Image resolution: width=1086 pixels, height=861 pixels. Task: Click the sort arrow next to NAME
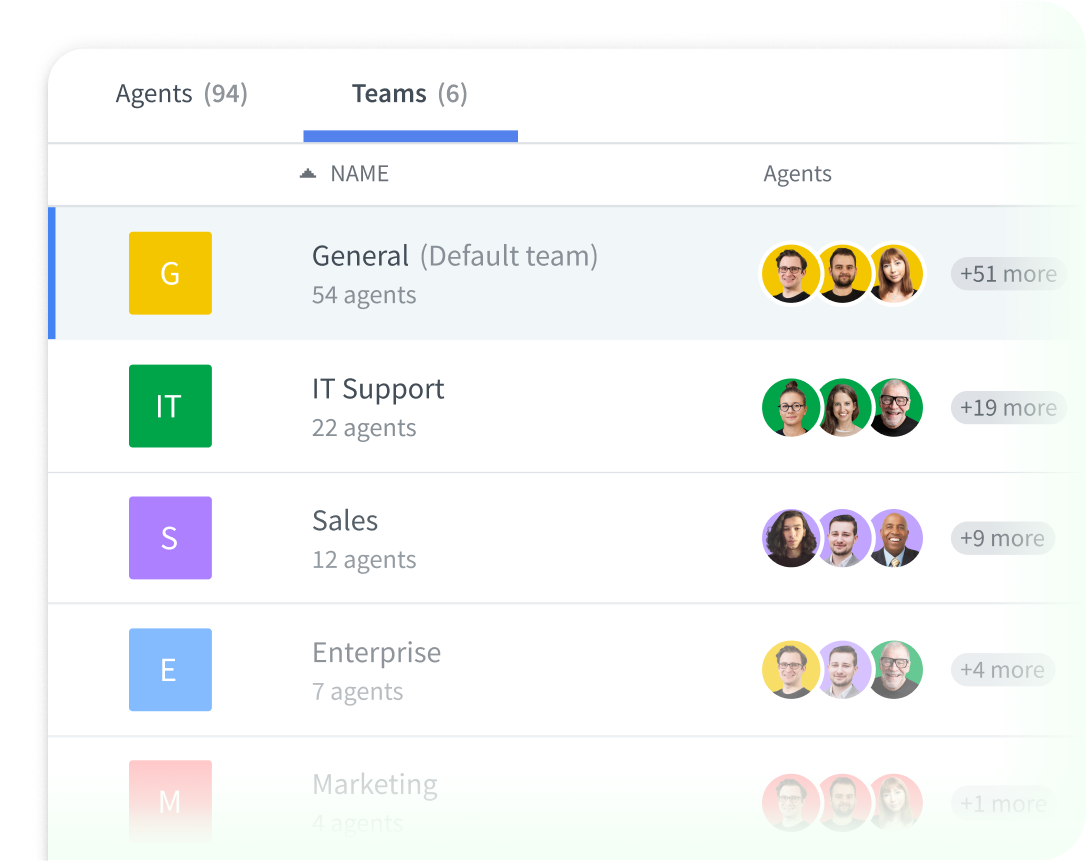pyautogui.click(x=308, y=173)
